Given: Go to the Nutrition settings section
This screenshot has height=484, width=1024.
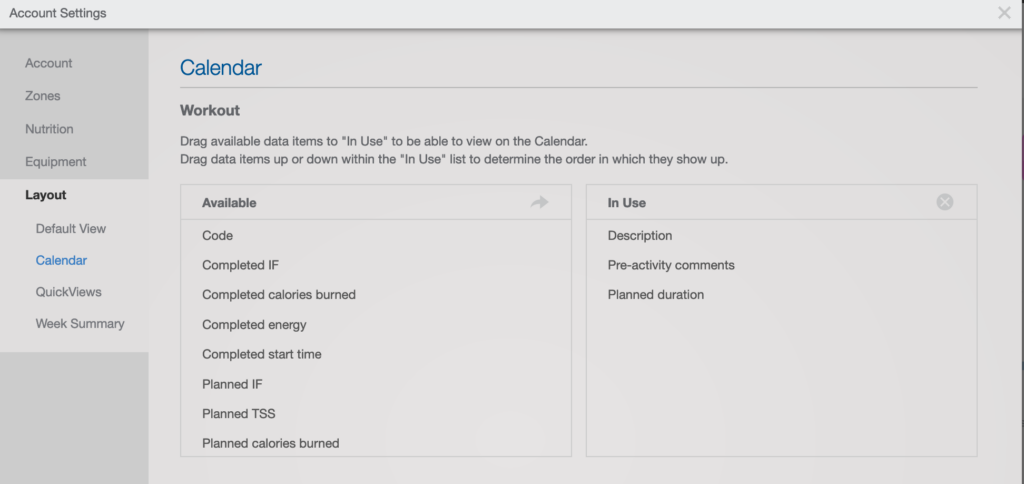Looking at the screenshot, I should (49, 129).
